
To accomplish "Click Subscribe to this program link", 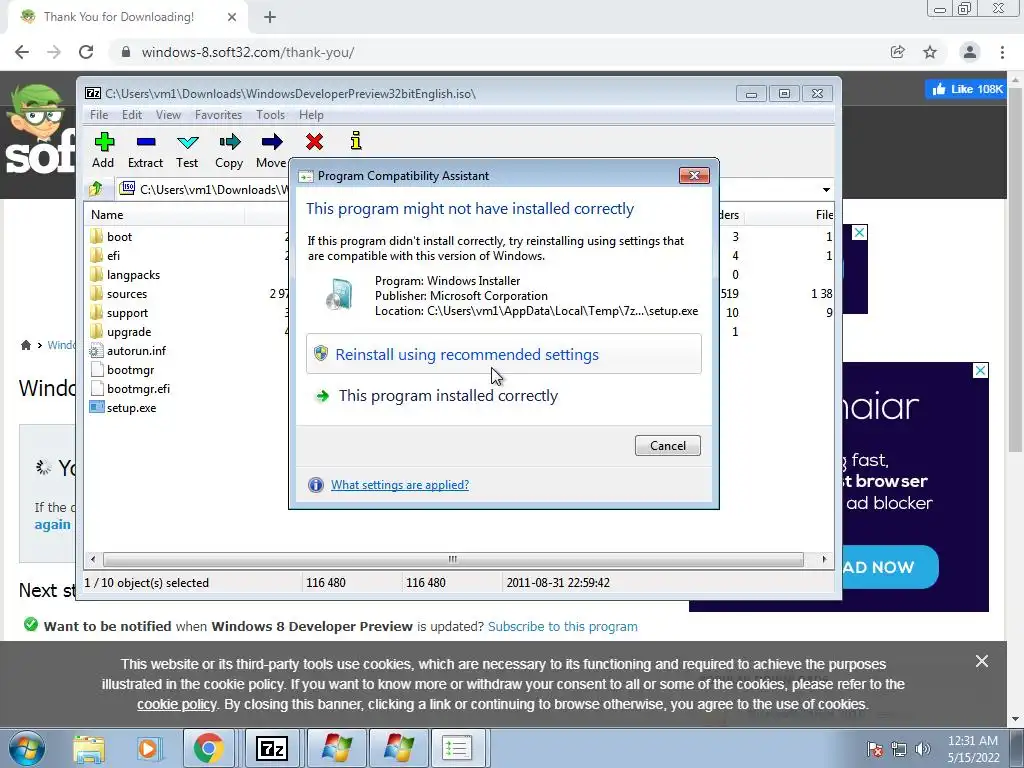I will 562,626.
